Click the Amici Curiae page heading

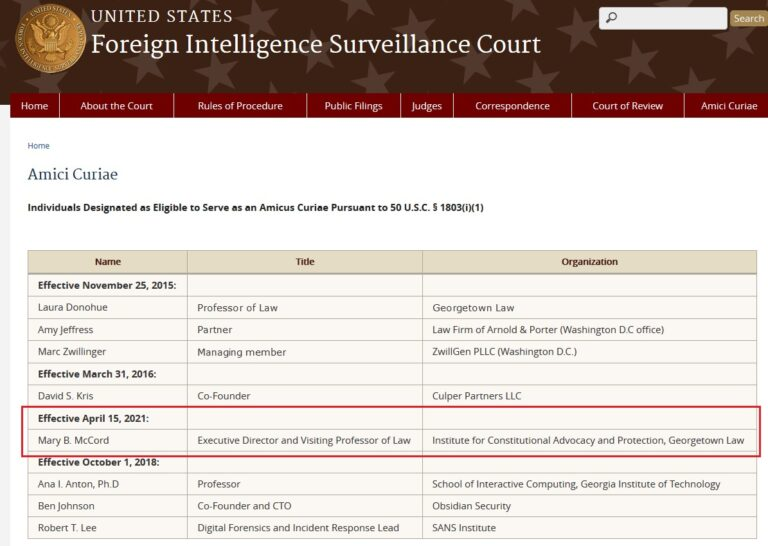pyautogui.click(x=72, y=174)
